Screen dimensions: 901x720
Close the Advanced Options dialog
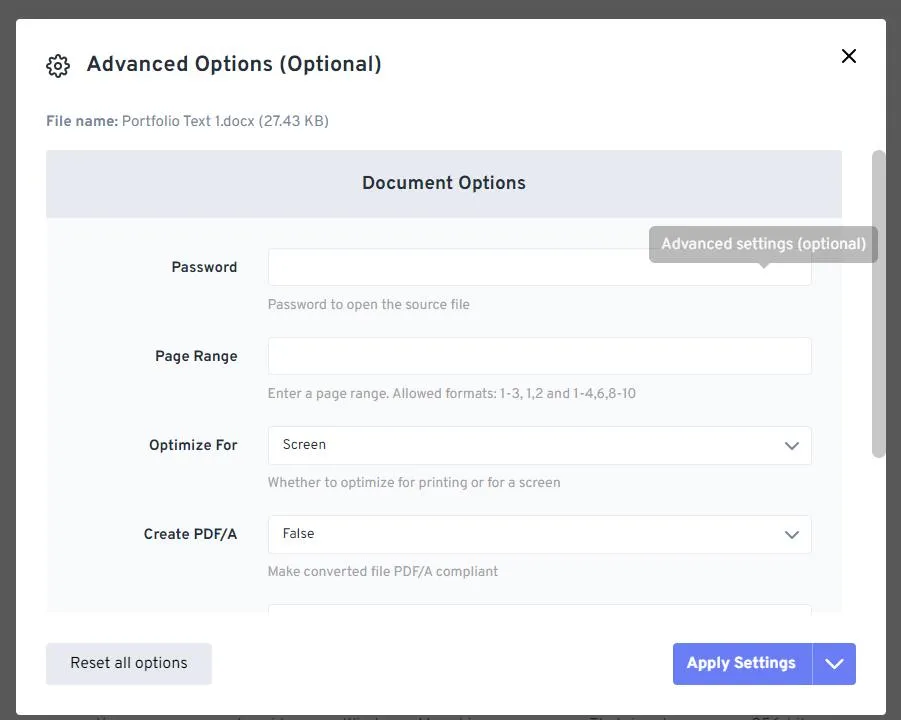[848, 56]
